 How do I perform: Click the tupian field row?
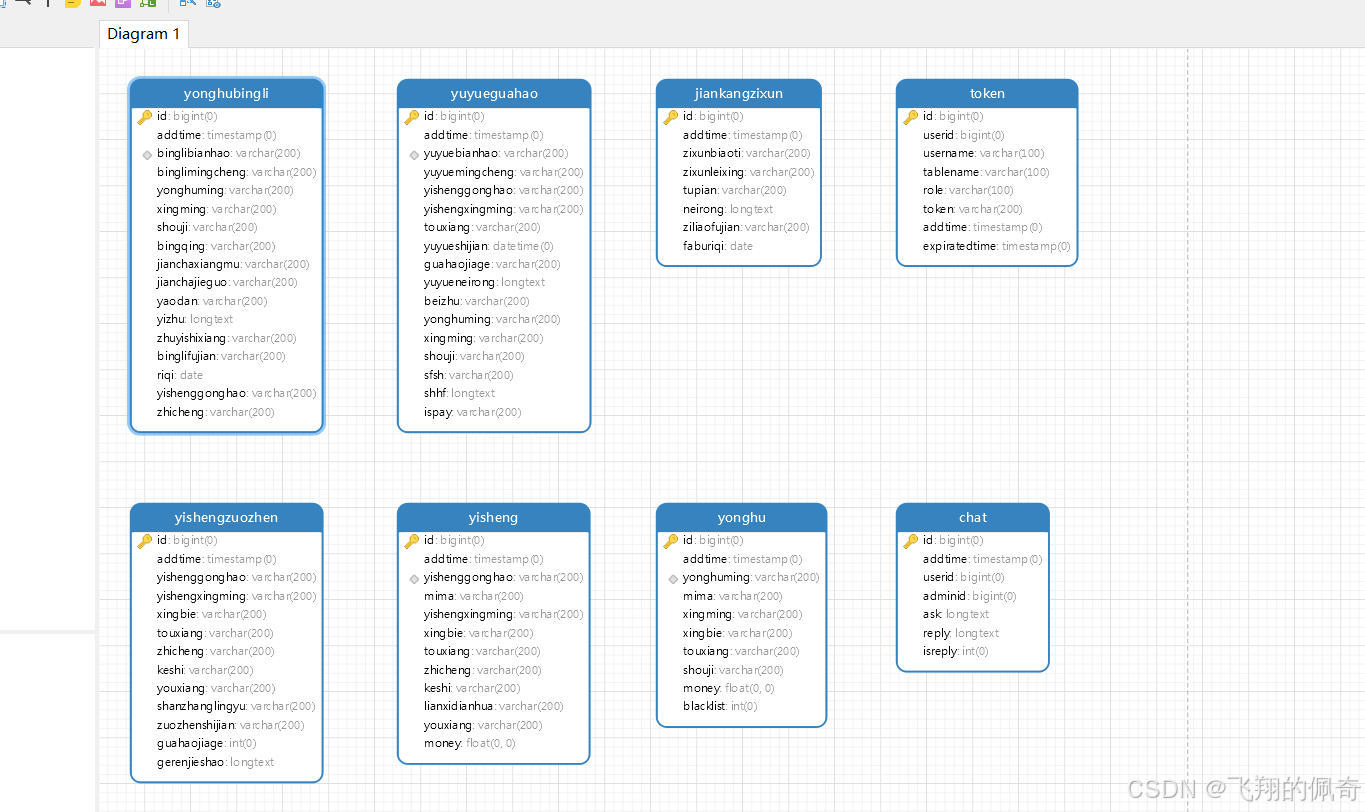(x=735, y=190)
